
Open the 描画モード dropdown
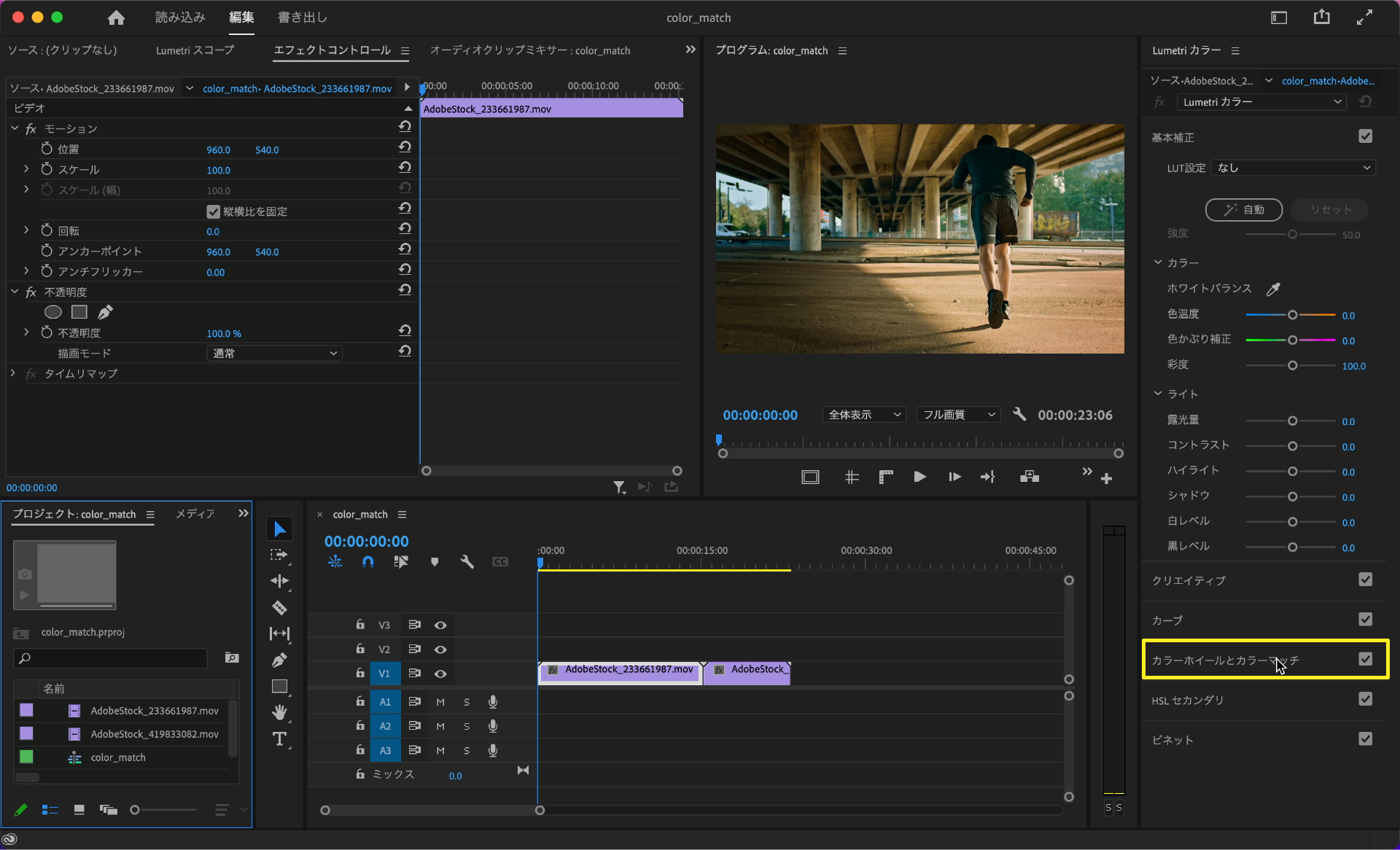coord(274,353)
